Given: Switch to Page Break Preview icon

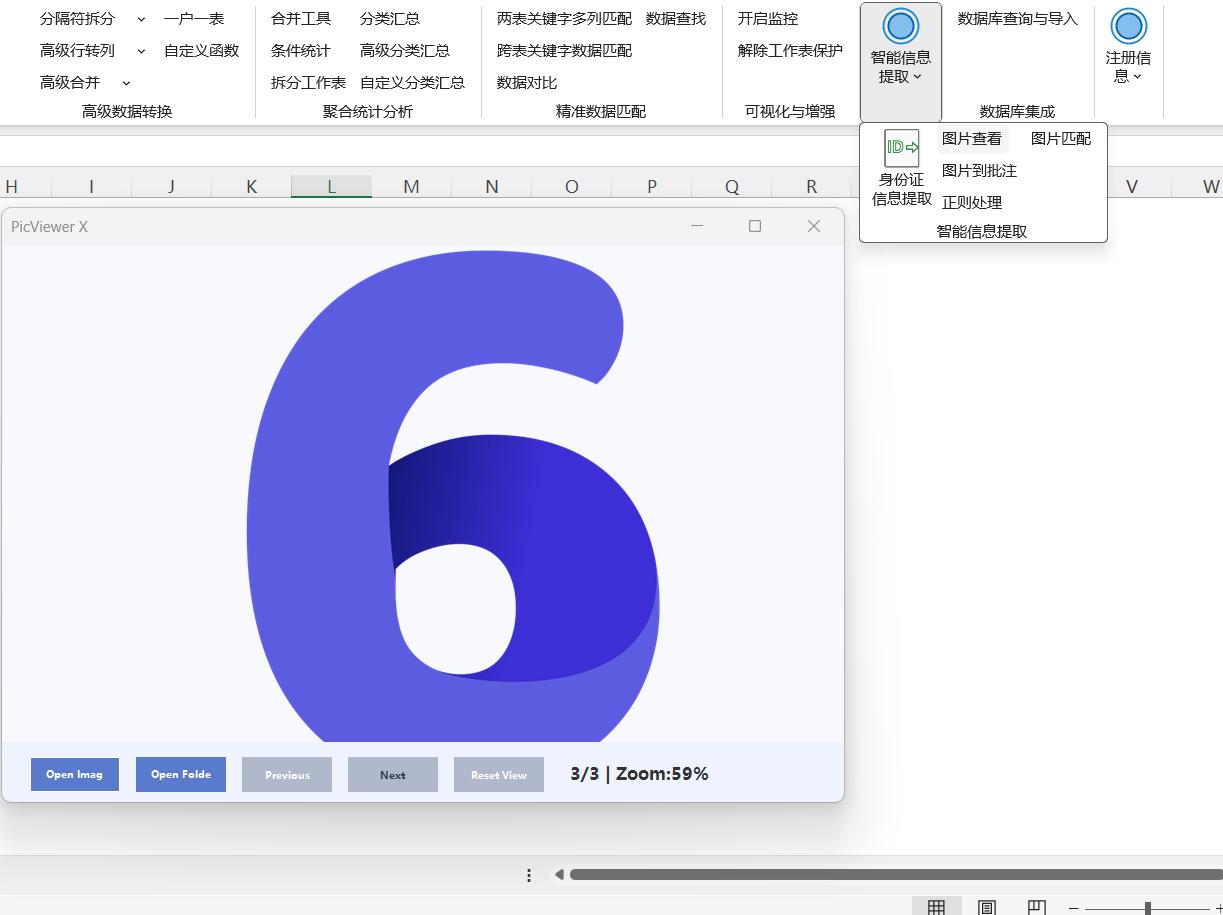Looking at the screenshot, I should point(1036,907).
